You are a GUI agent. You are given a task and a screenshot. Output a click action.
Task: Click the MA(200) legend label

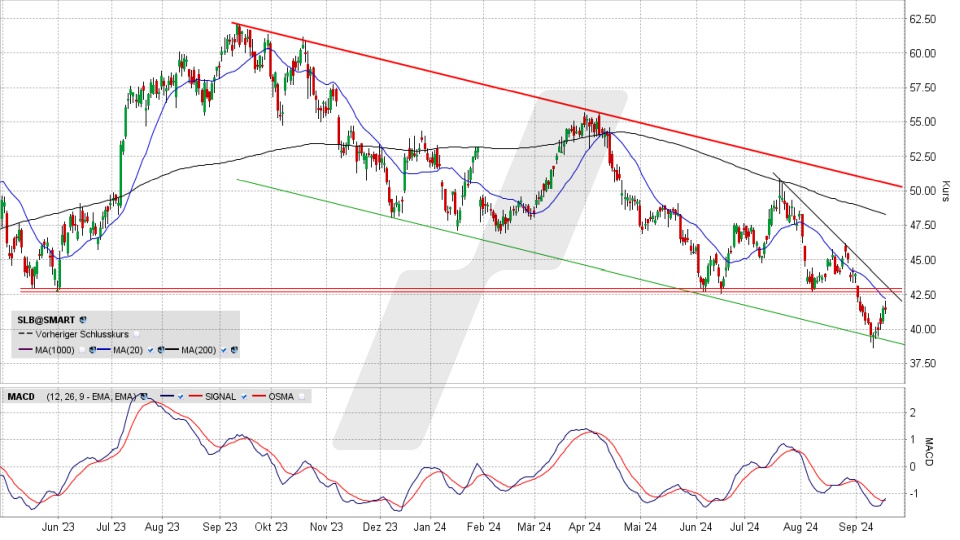click(x=199, y=350)
